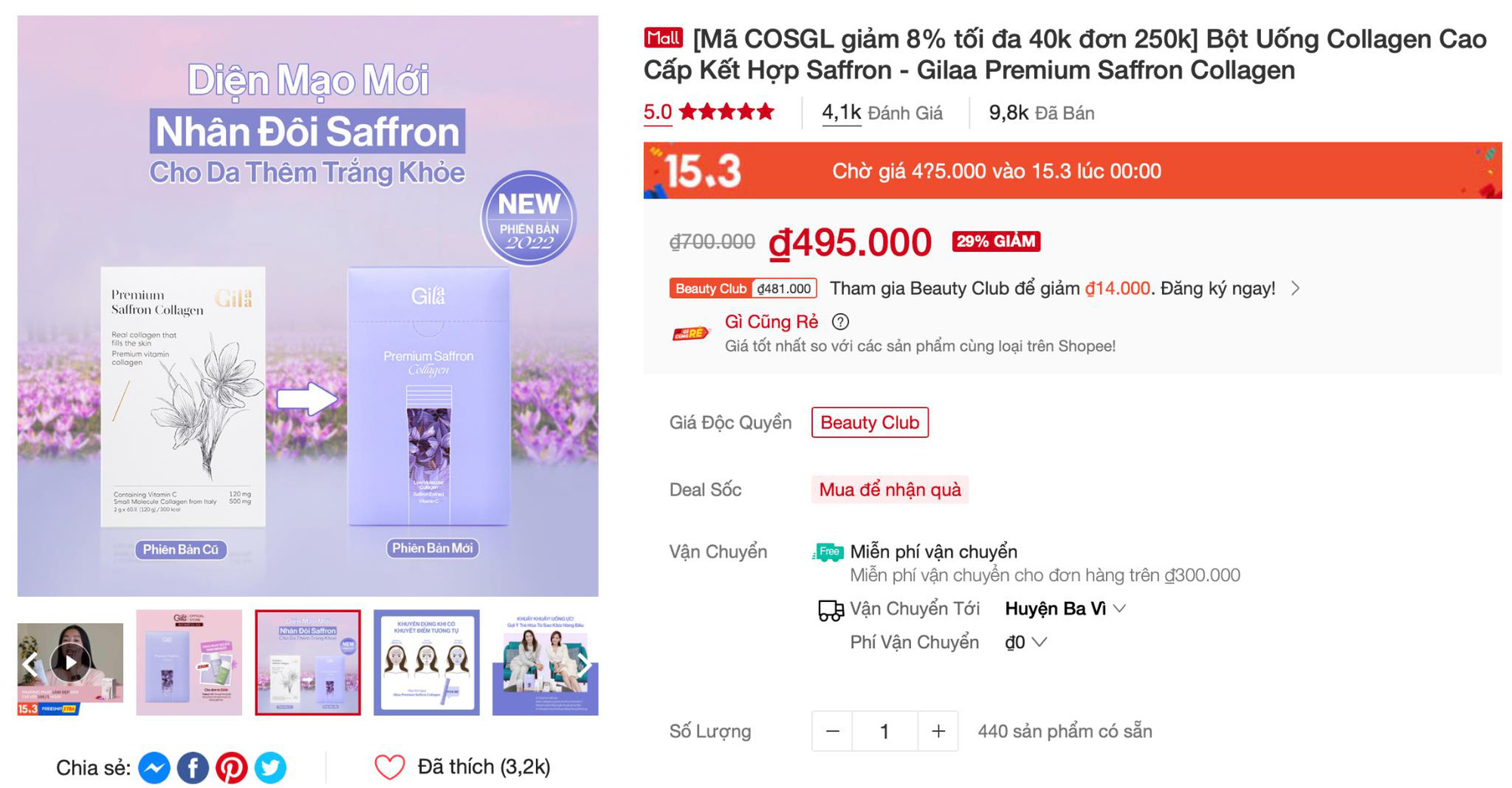Click the quantity input field
This screenshot has height=788, width=1512.
[x=885, y=731]
